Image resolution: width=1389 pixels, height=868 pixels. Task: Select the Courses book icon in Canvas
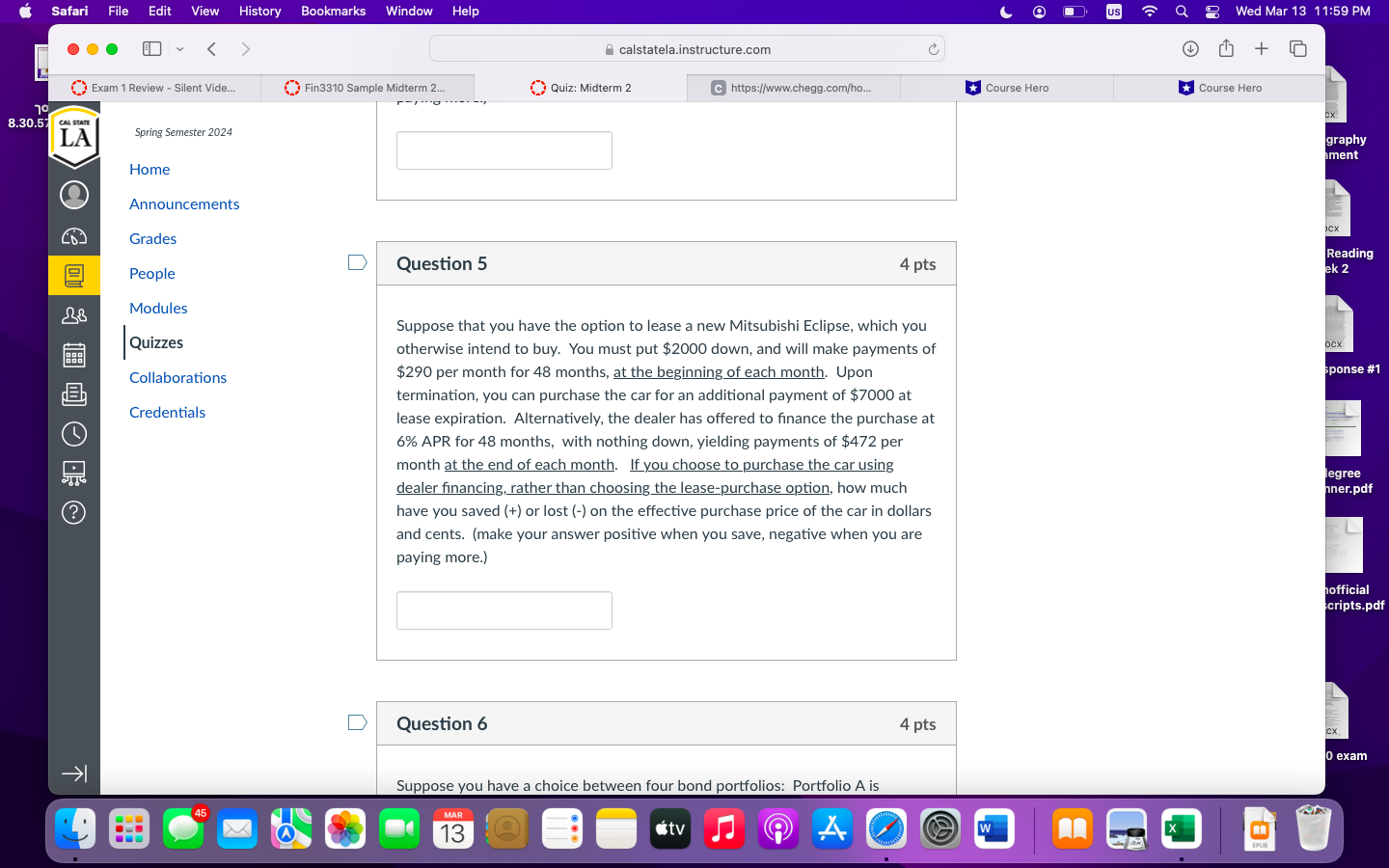point(74,274)
